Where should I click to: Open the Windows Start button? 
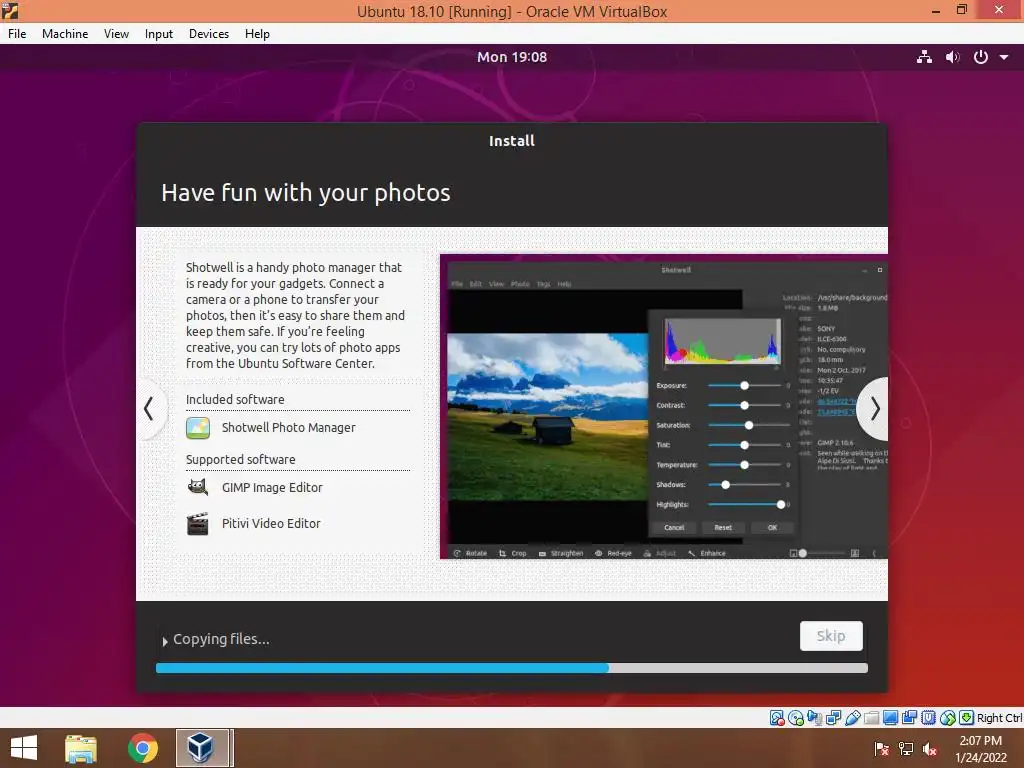(24, 748)
